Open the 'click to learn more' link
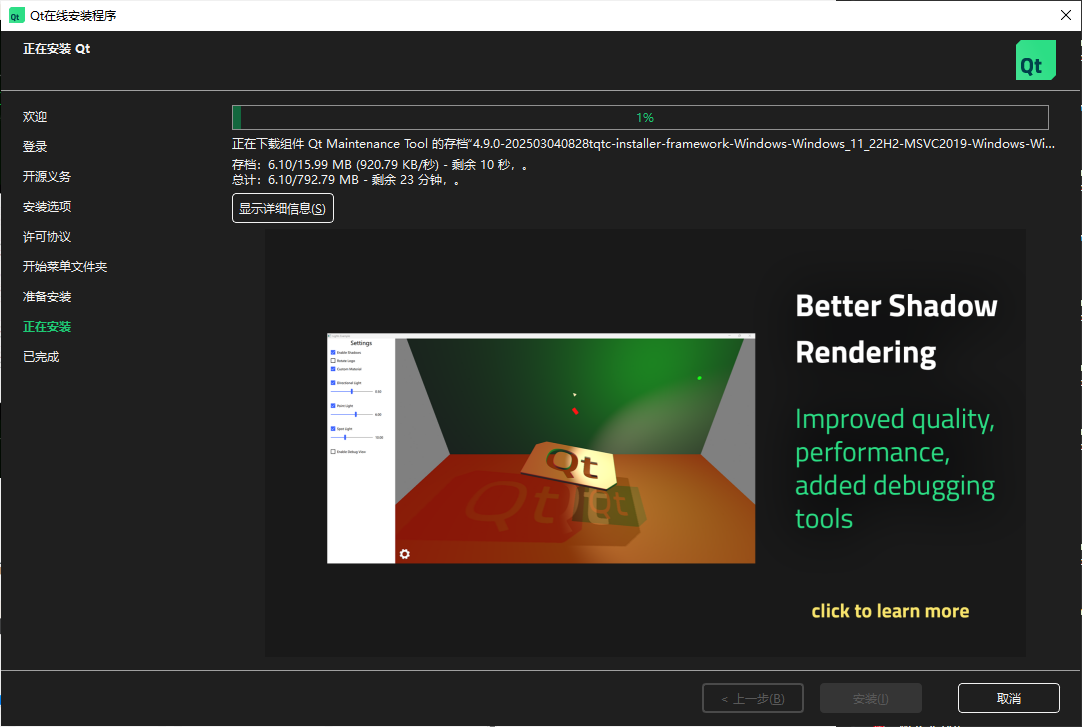The width and height of the screenshot is (1082, 727). pyautogui.click(x=890, y=611)
